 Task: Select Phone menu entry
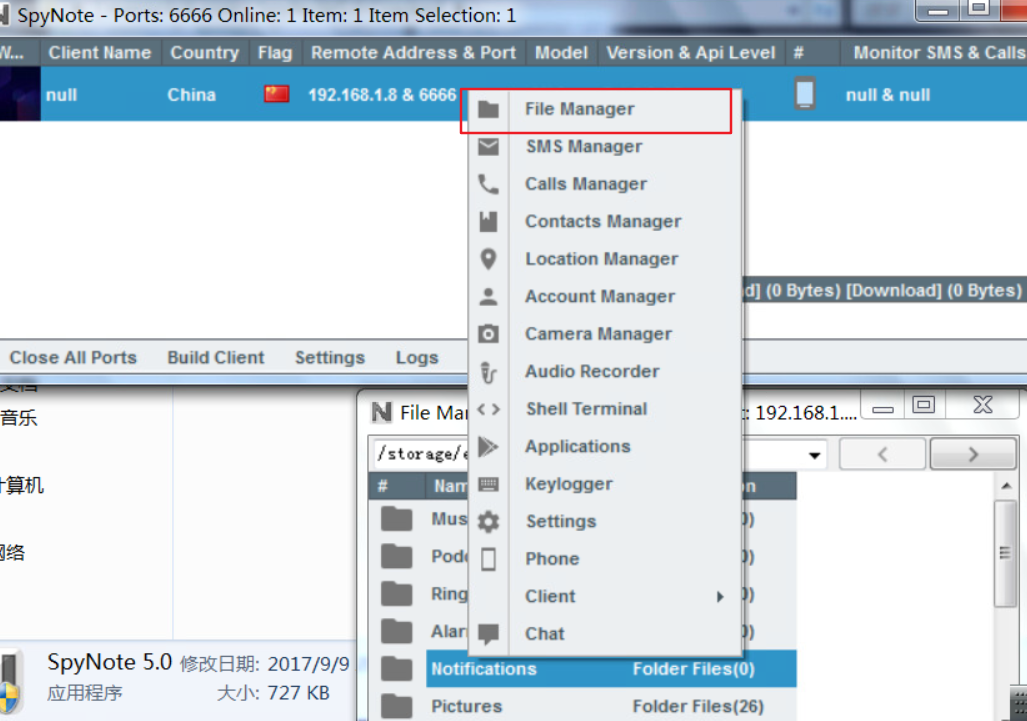click(606, 559)
